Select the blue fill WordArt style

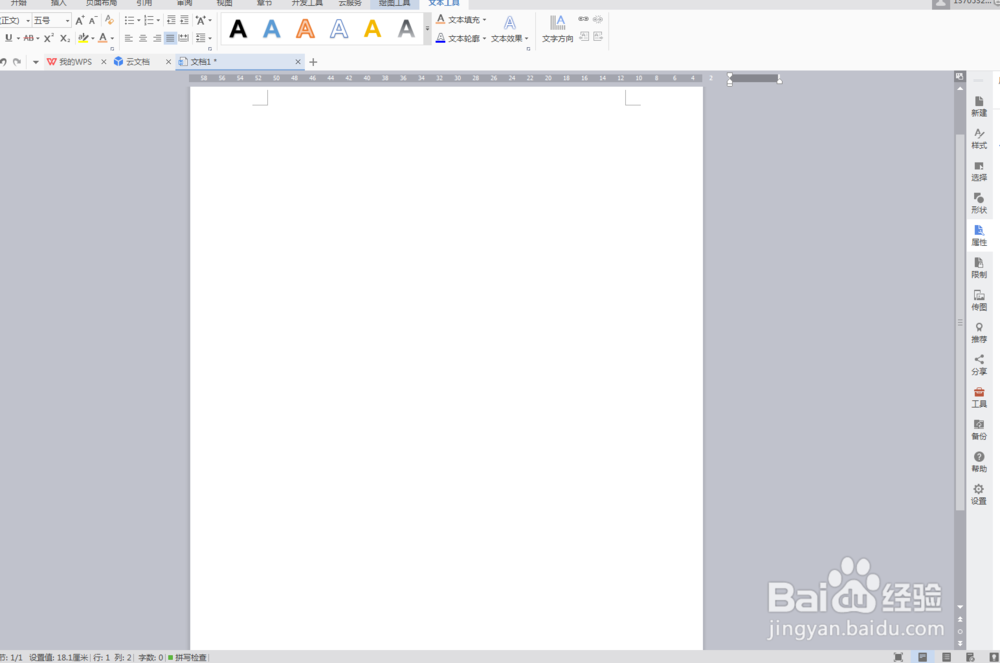pos(272,29)
